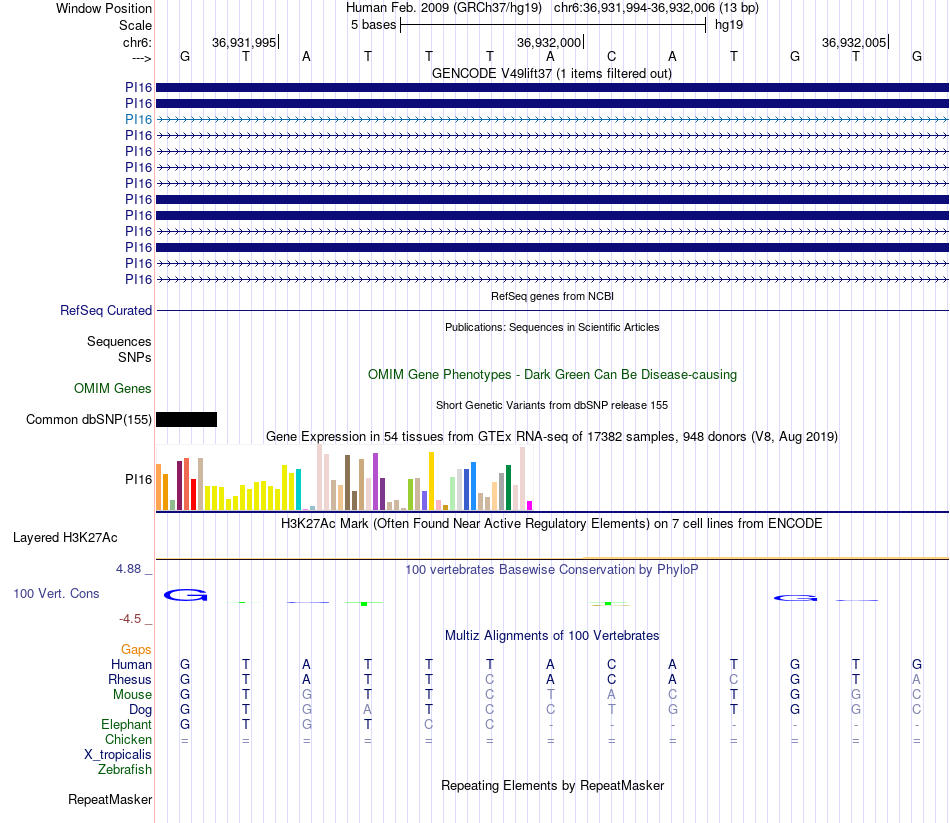Select the Chicken alignment row label
The height and width of the screenshot is (823, 950).
128,739
